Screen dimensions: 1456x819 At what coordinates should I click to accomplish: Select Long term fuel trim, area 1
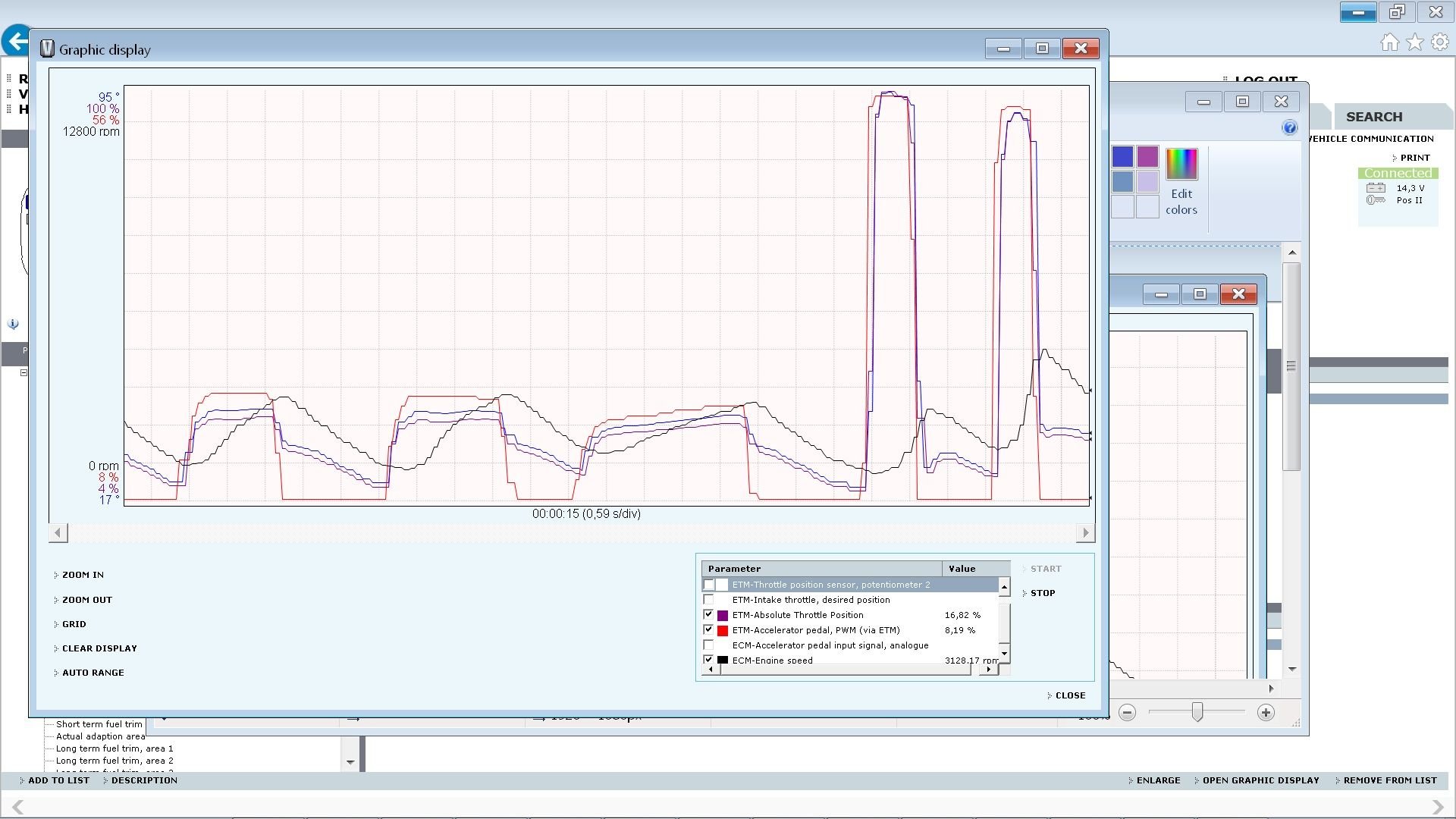(114, 748)
